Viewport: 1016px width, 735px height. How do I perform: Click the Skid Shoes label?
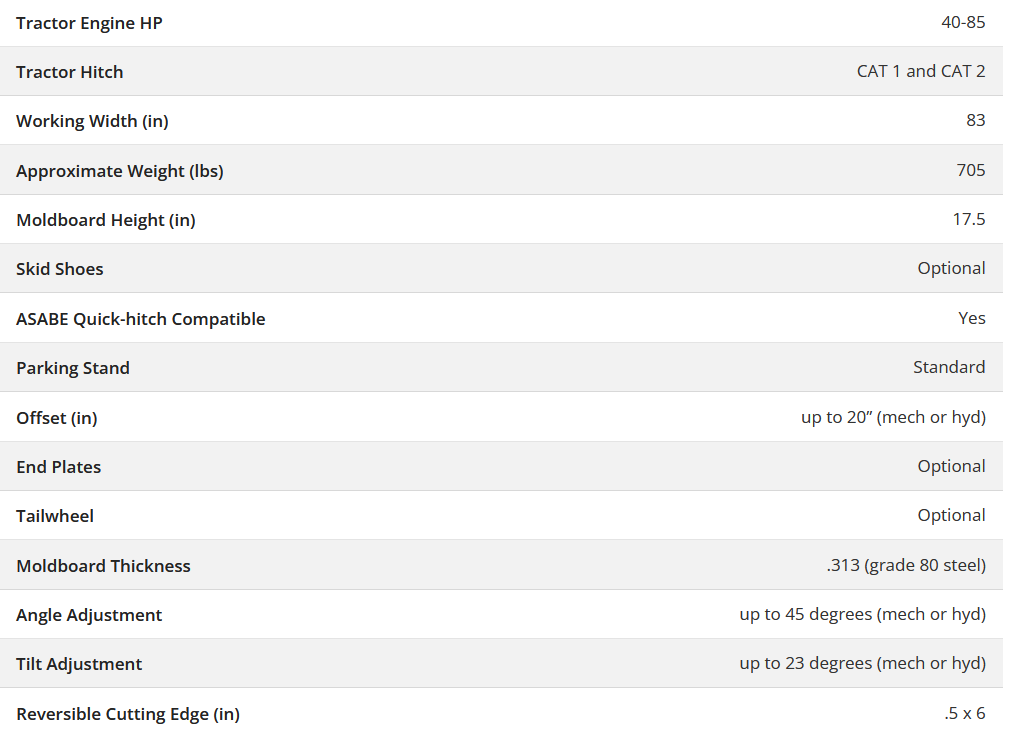coord(60,269)
